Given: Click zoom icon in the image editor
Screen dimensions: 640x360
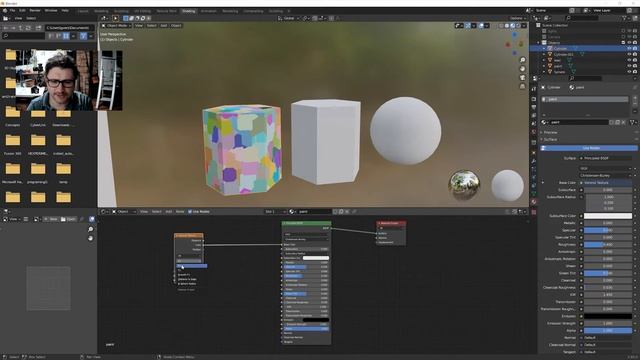Looking at the screenshot, I should pyautogui.click(x=91, y=229).
